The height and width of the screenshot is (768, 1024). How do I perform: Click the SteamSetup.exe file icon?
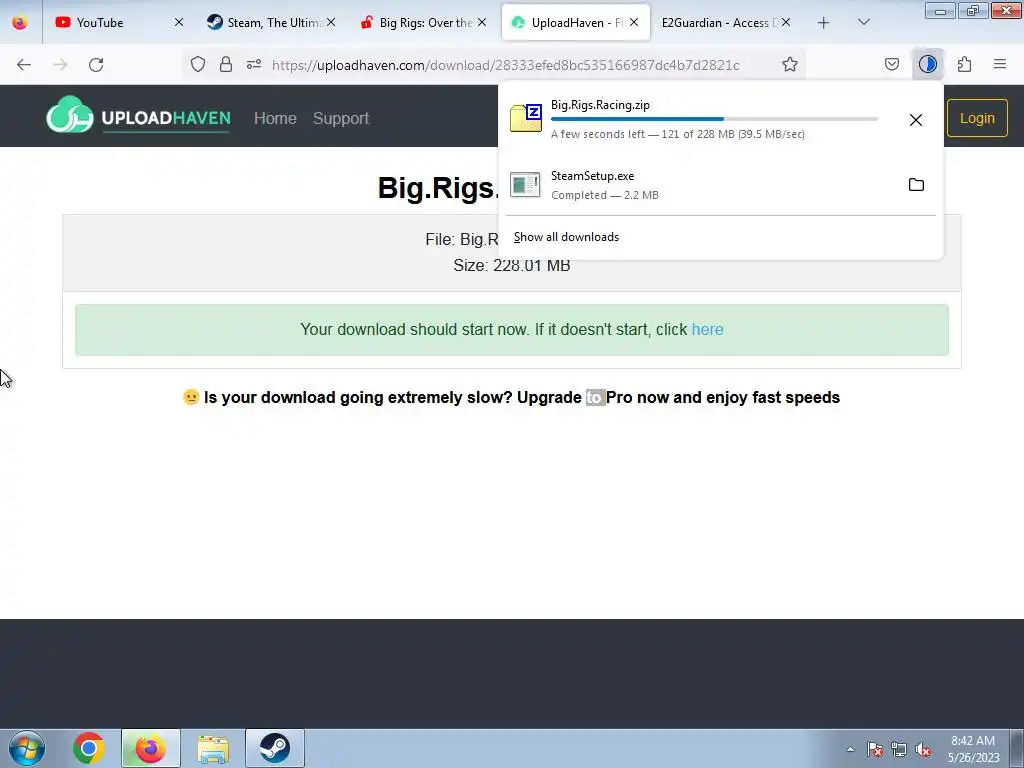point(525,184)
